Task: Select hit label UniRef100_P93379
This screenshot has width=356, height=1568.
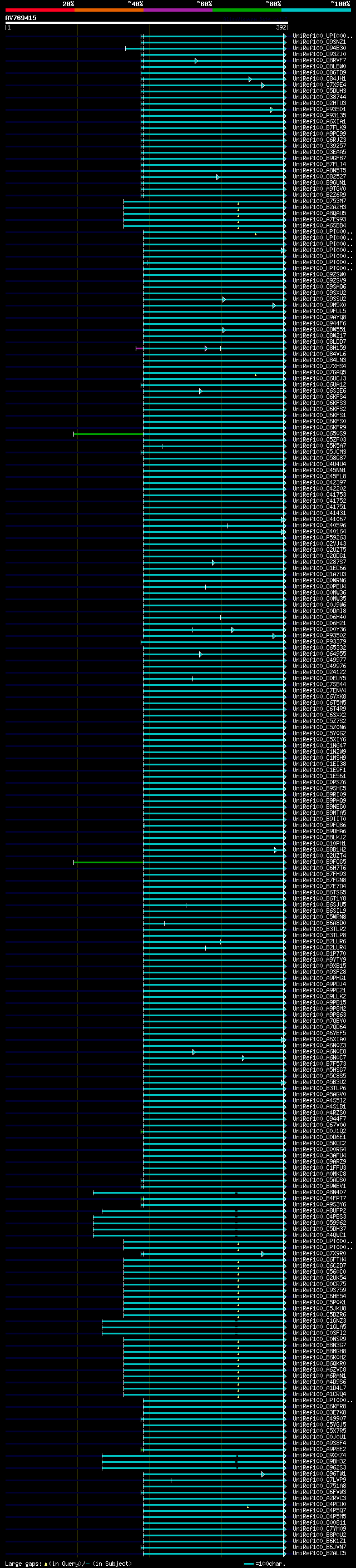Action: pos(319,641)
